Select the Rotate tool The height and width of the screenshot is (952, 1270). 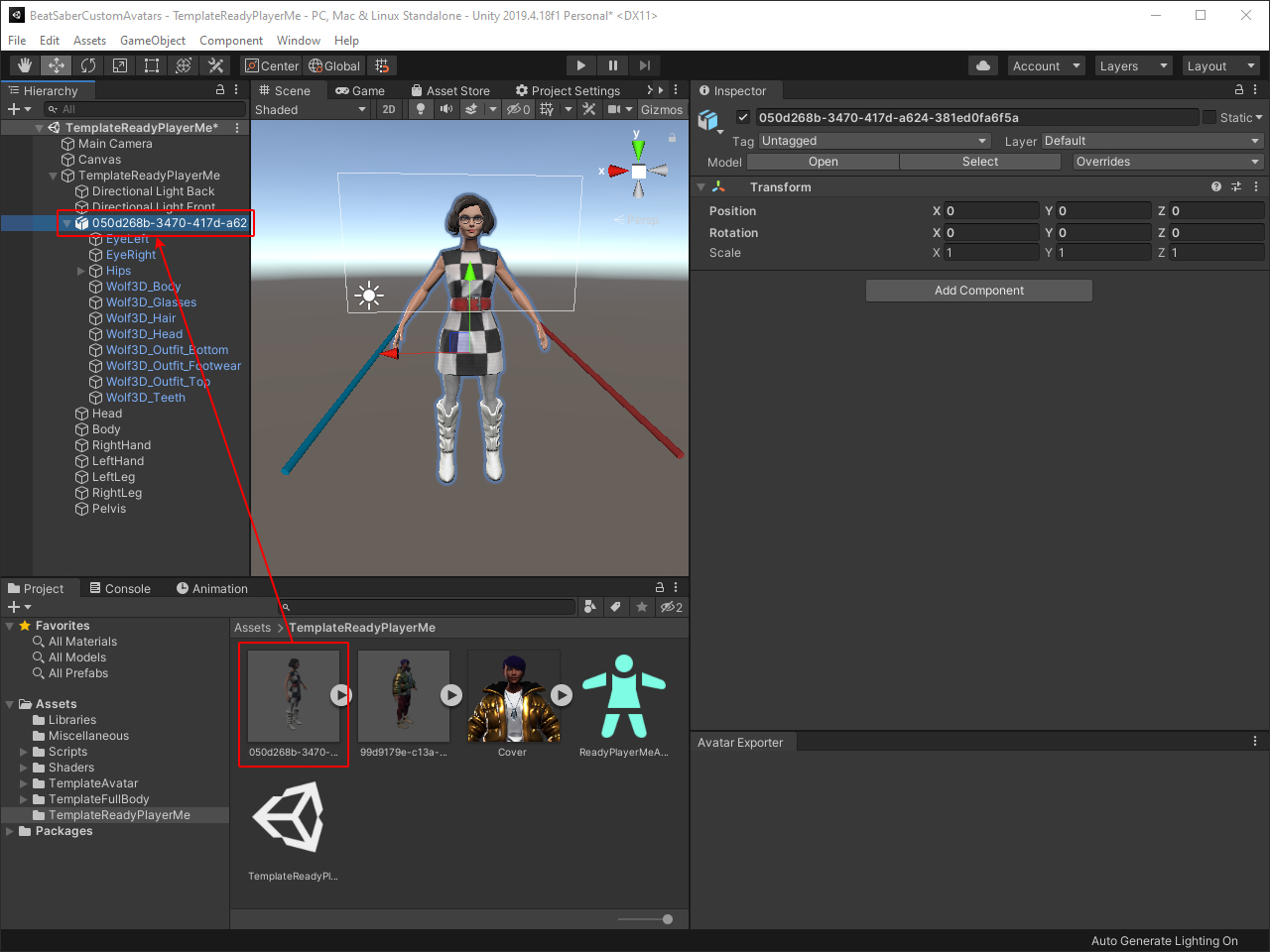pos(88,65)
